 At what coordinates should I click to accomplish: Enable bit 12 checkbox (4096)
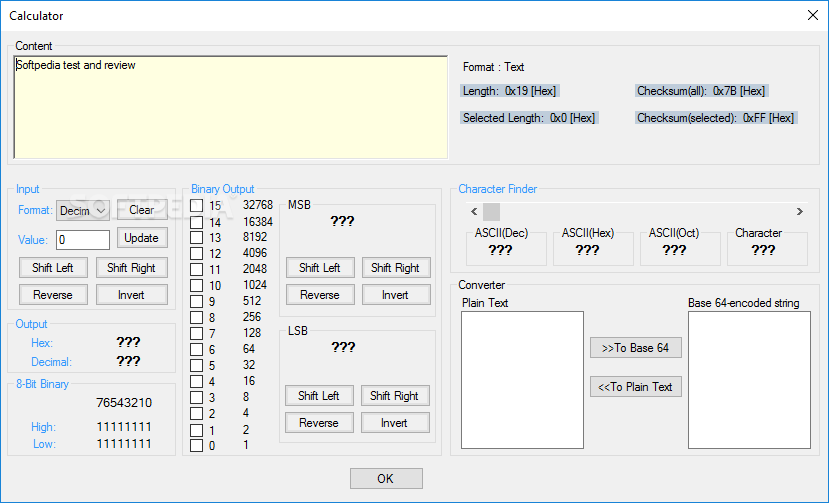(196, 253)
